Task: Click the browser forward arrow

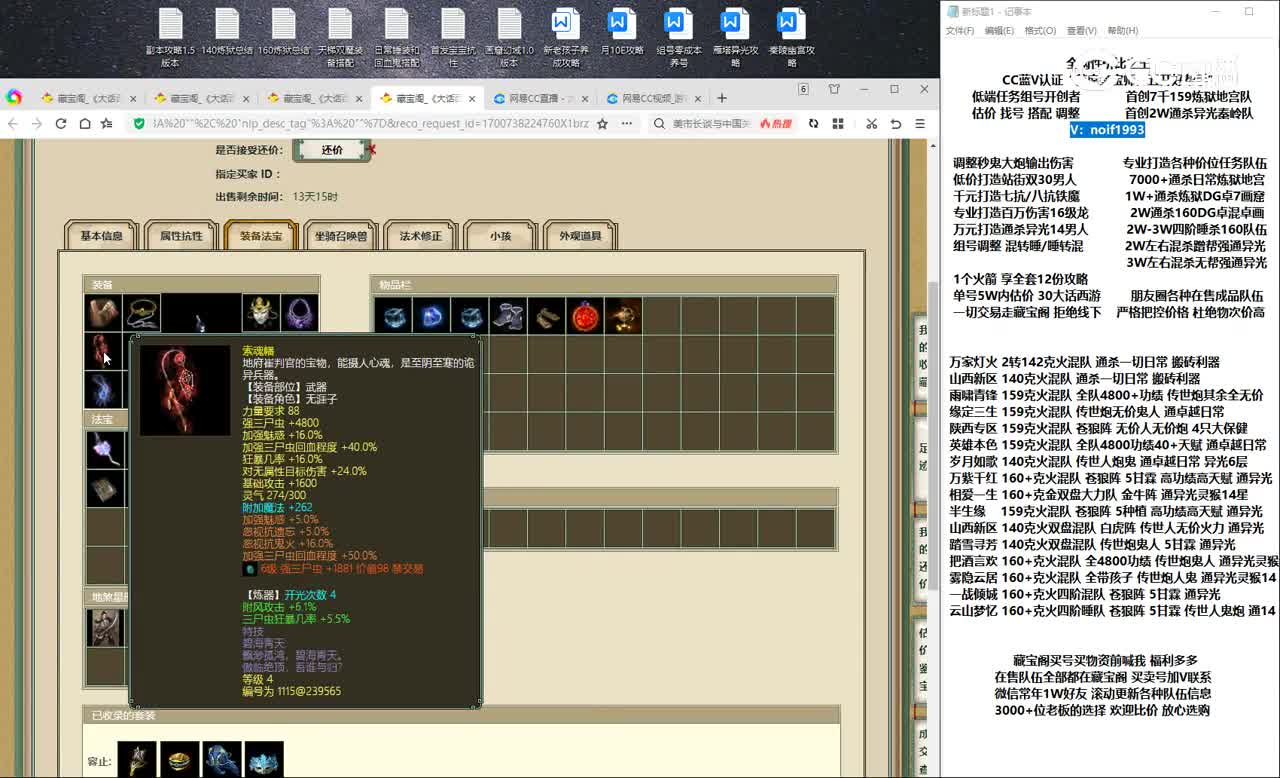Action: (37, 123)
